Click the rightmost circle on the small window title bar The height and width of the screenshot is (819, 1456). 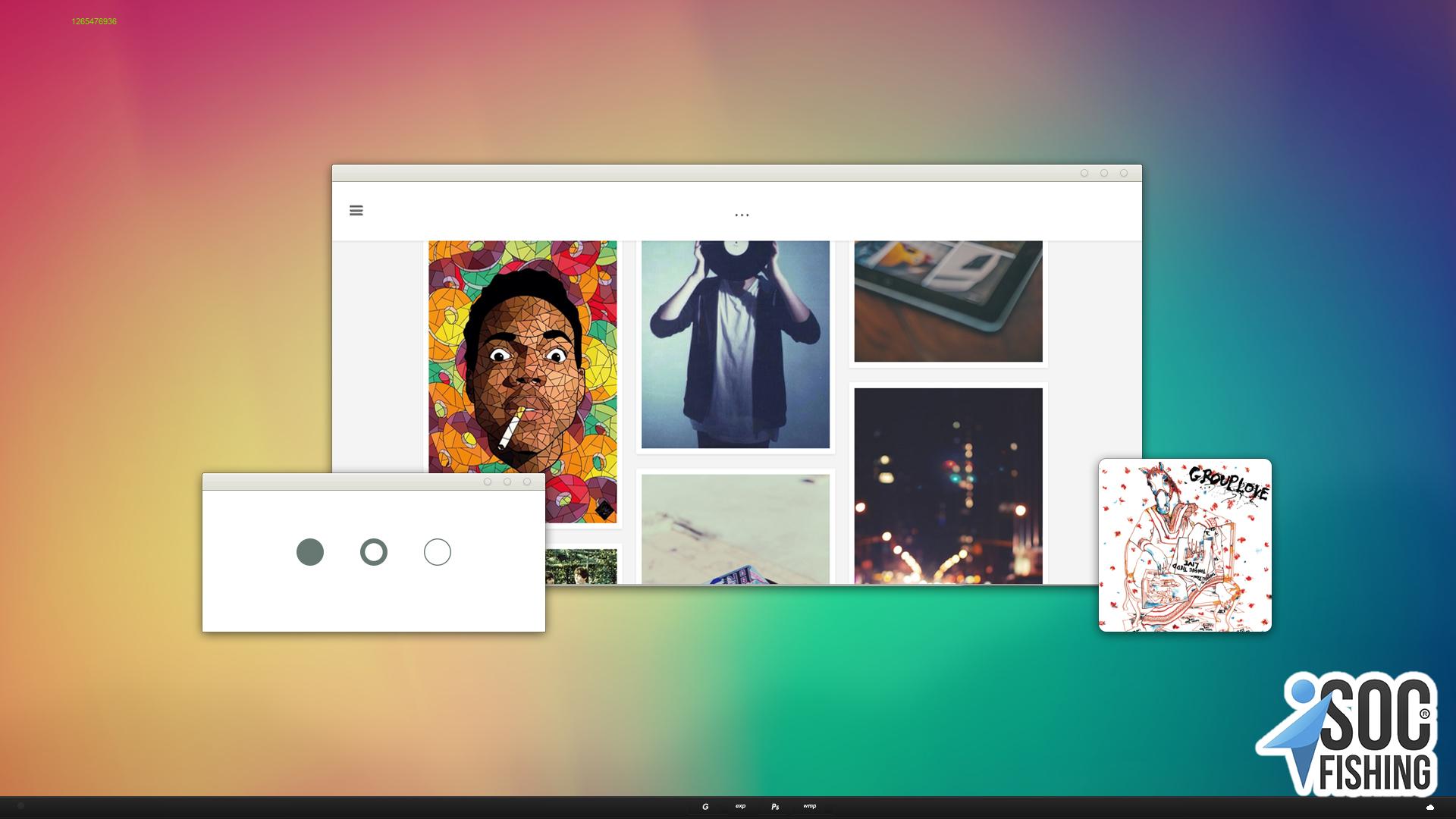coord(527,482)
